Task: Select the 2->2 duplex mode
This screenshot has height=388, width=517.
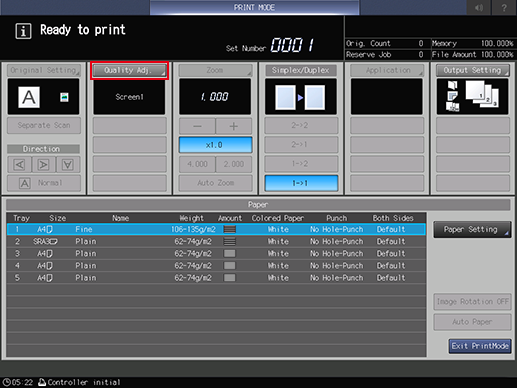Action: pyautogui.click(x=301, y=126)
